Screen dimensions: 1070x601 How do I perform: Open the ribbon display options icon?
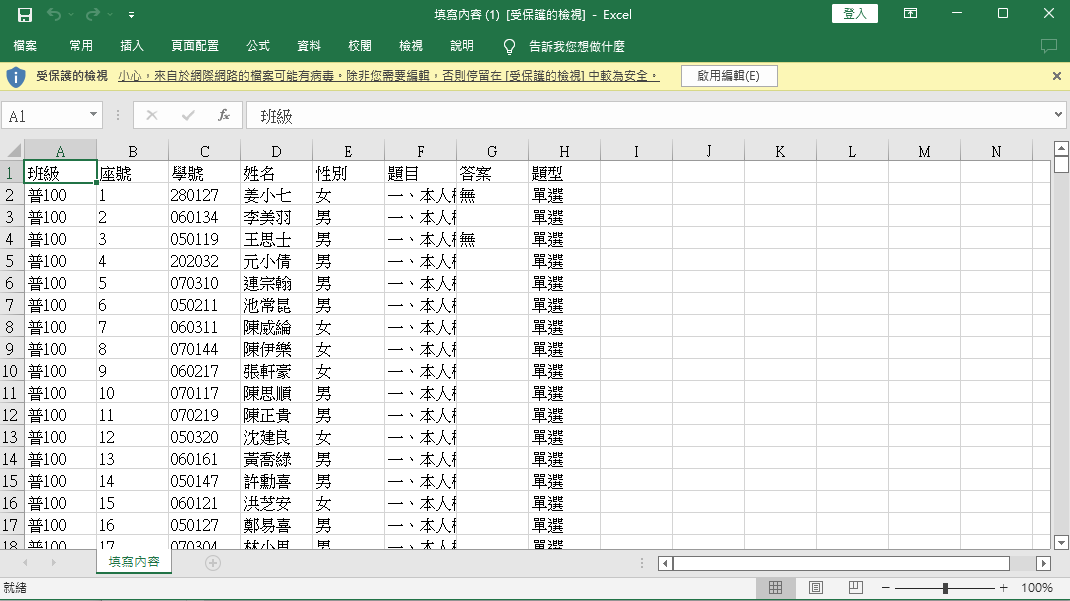910,14
